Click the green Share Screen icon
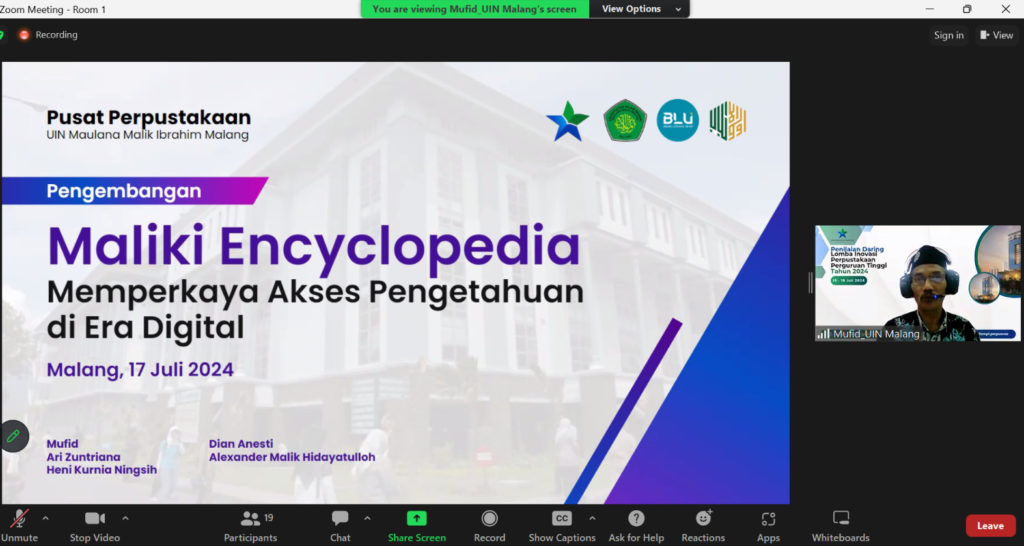The height and width of the screenshot is (546, 1024). click(x=417, y=518)
